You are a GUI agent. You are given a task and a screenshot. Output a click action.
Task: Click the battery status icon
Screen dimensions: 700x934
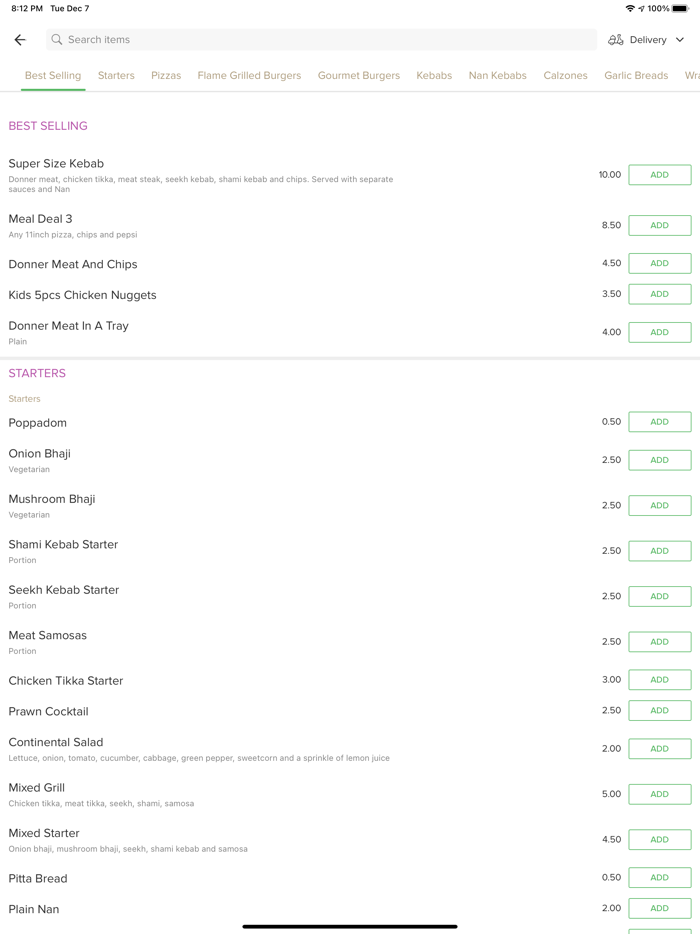click(681, 8)
